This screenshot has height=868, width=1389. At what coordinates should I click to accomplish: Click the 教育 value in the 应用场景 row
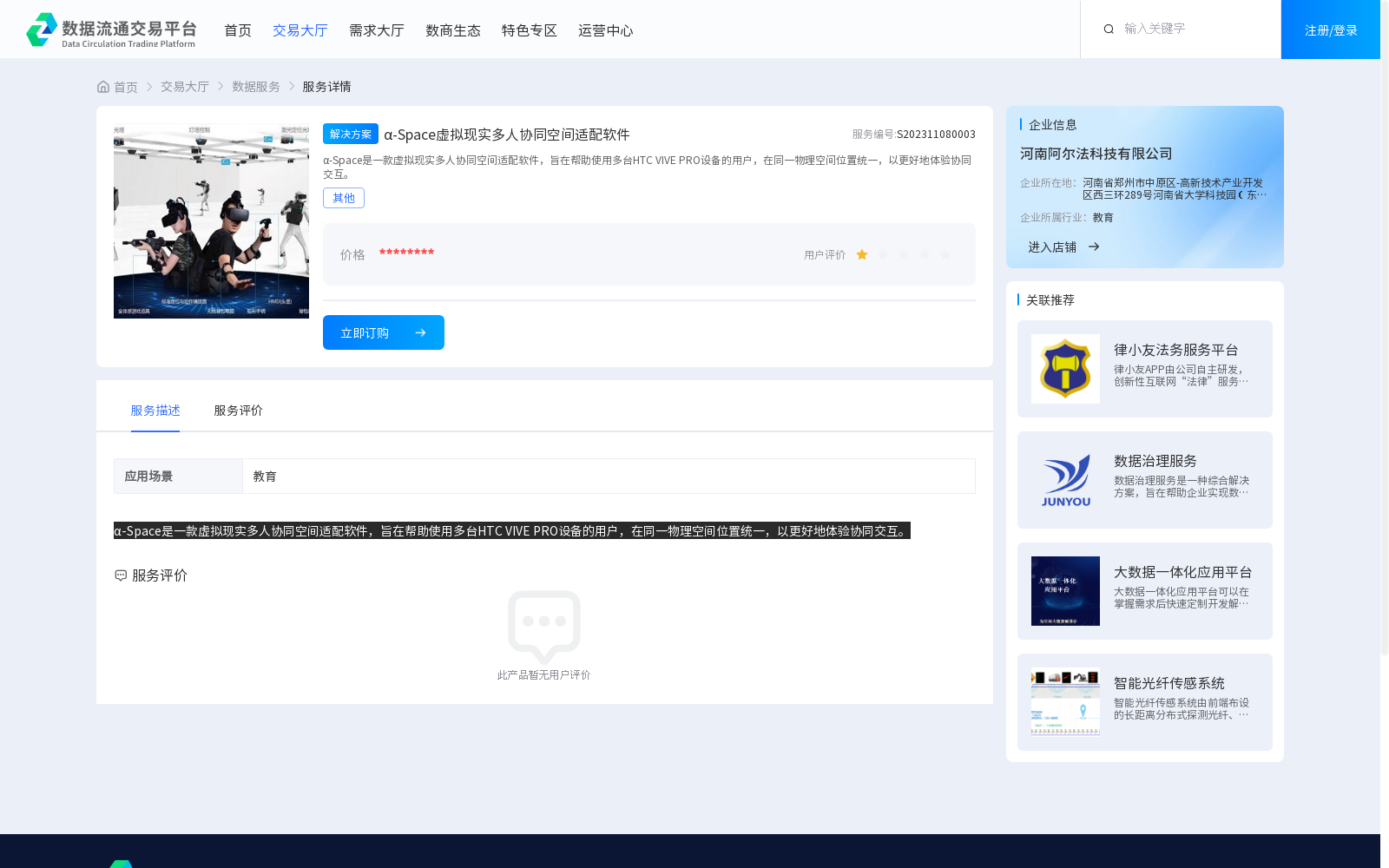tap(265, 477)
